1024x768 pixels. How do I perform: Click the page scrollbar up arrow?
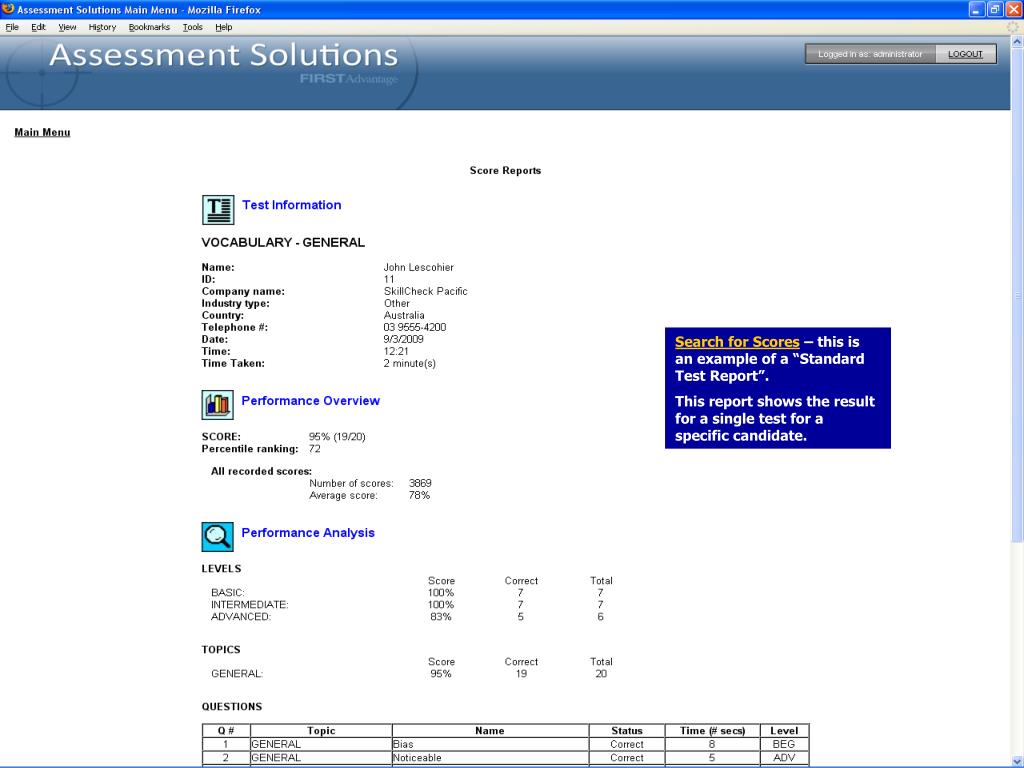(1017, 41)
